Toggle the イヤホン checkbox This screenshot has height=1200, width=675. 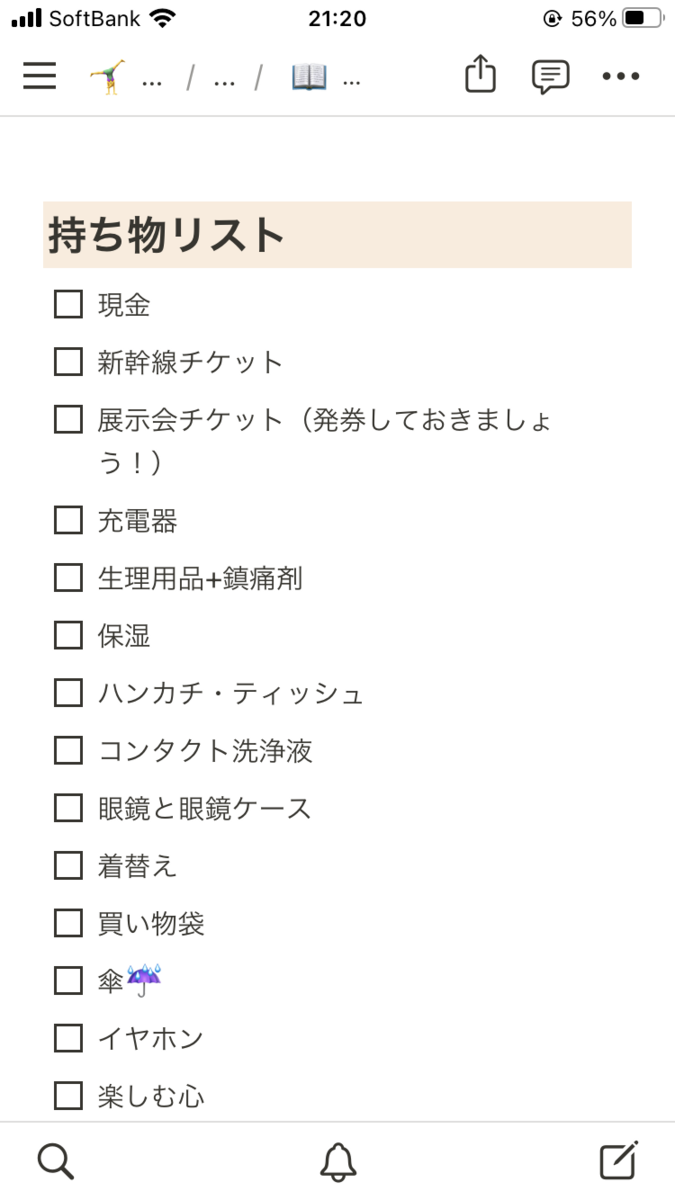click(68, 1038)
